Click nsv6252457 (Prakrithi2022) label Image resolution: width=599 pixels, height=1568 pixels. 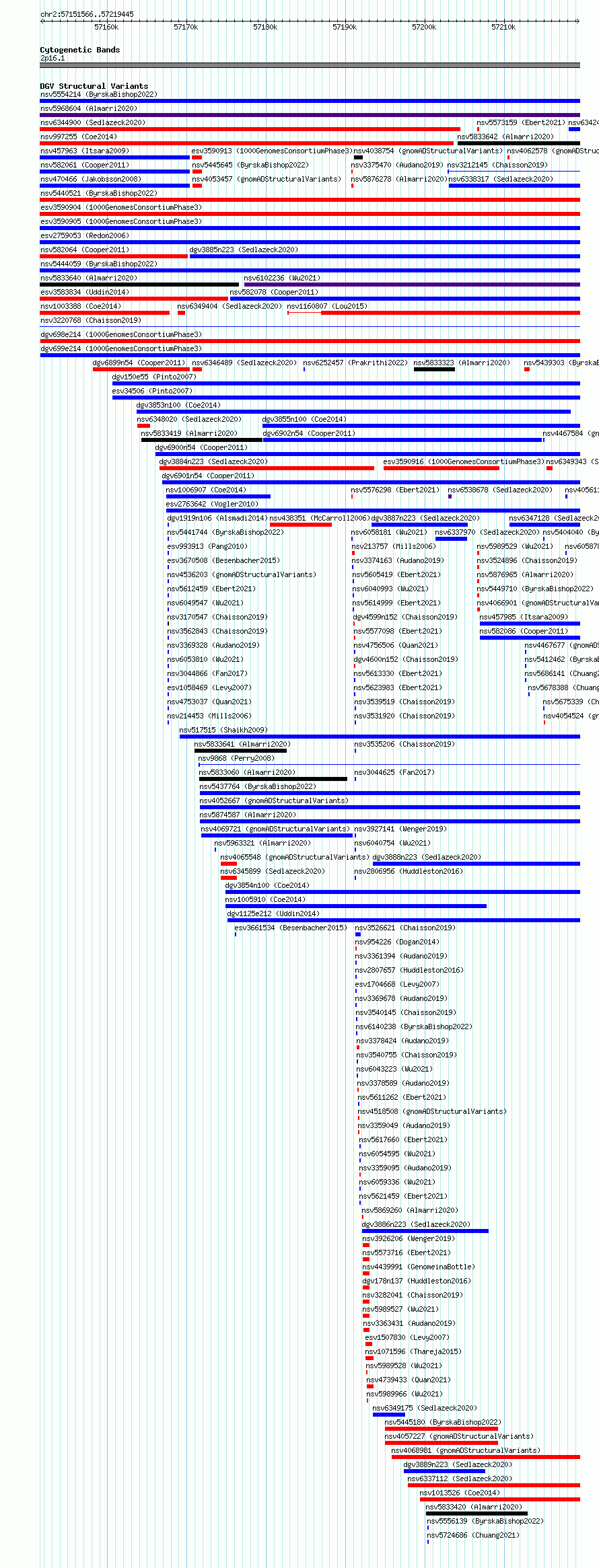(355, 363)
